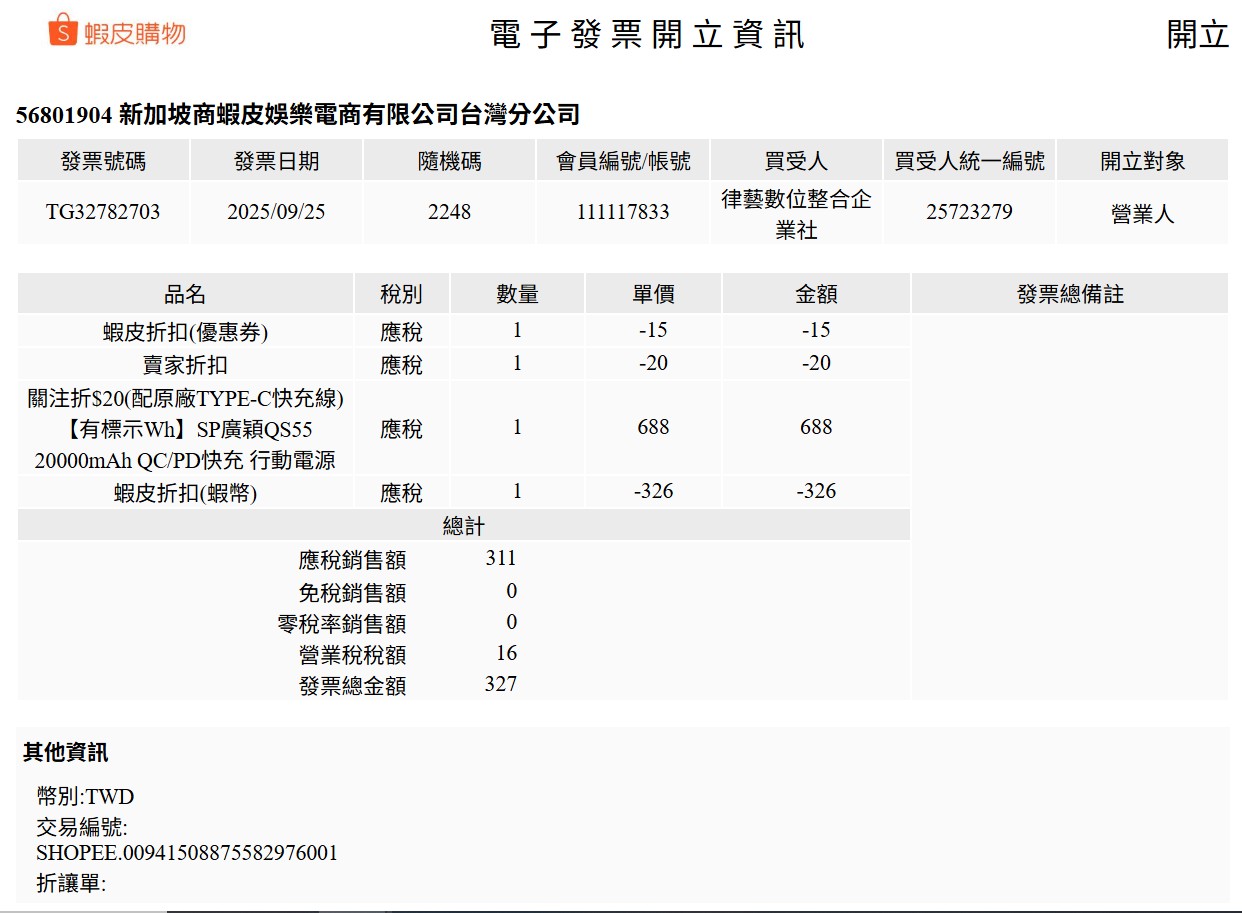Click member account number 111117833
Screen dimensions: 1242x913
click(x=623, y=212)
